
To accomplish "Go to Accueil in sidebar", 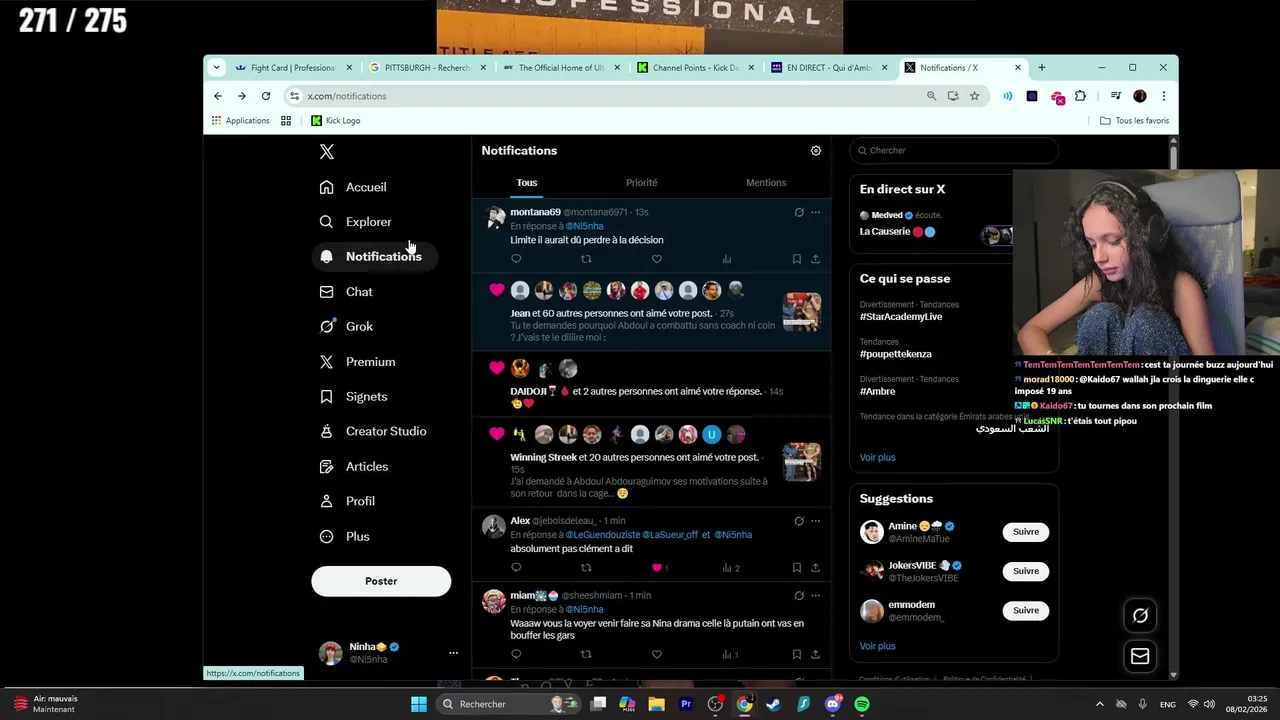I will pyautogui.click(x=354, y=187).
